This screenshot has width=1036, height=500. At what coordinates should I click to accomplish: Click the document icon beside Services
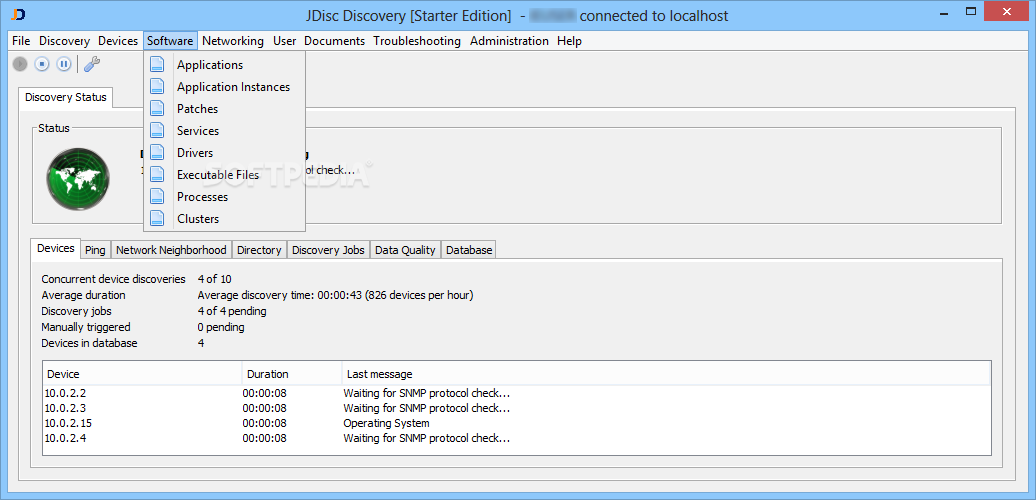click(x=157, y=130)
